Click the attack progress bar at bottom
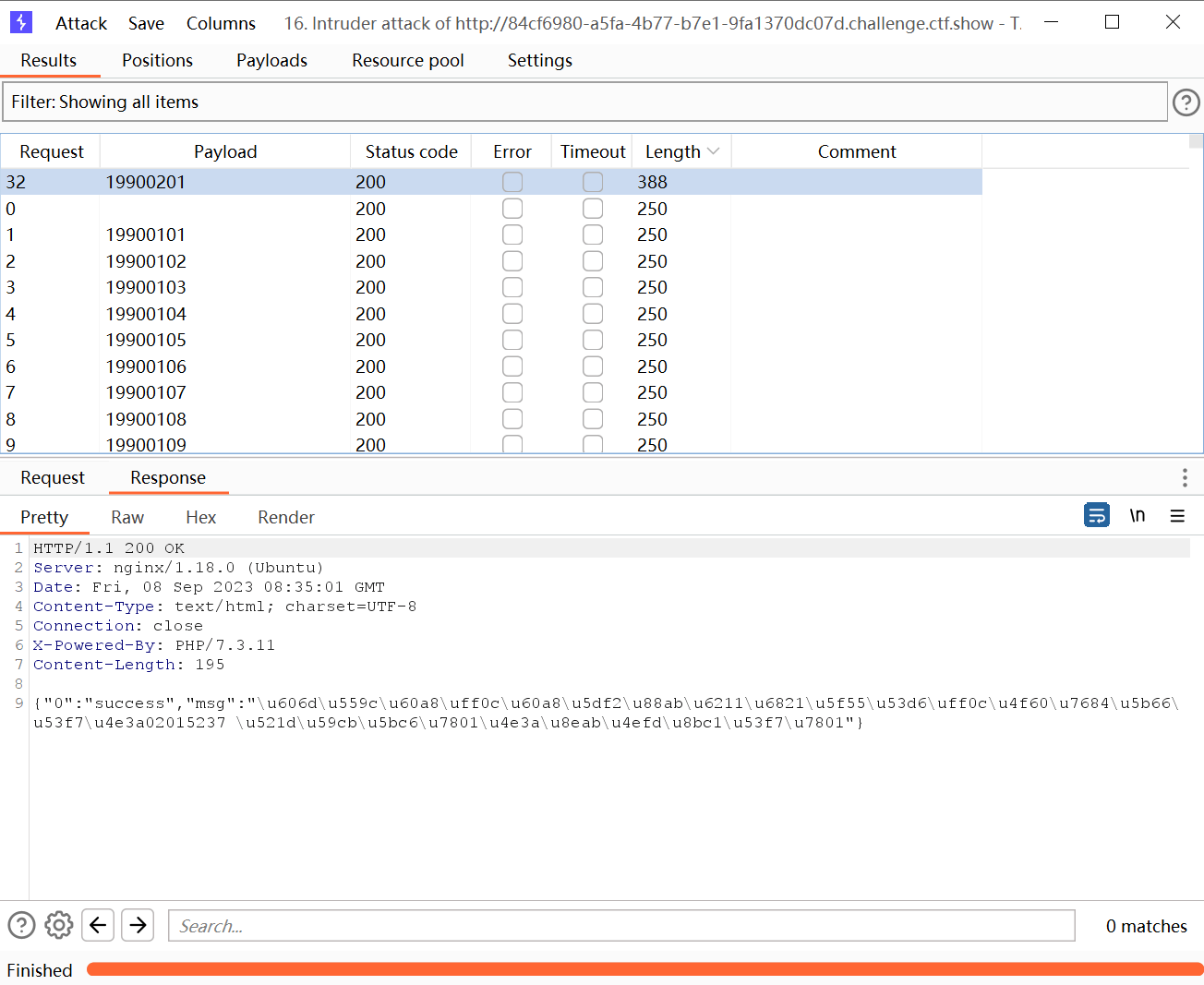Image resolution: width=1204 pixels, height=985 pixels. pos(644,969)
